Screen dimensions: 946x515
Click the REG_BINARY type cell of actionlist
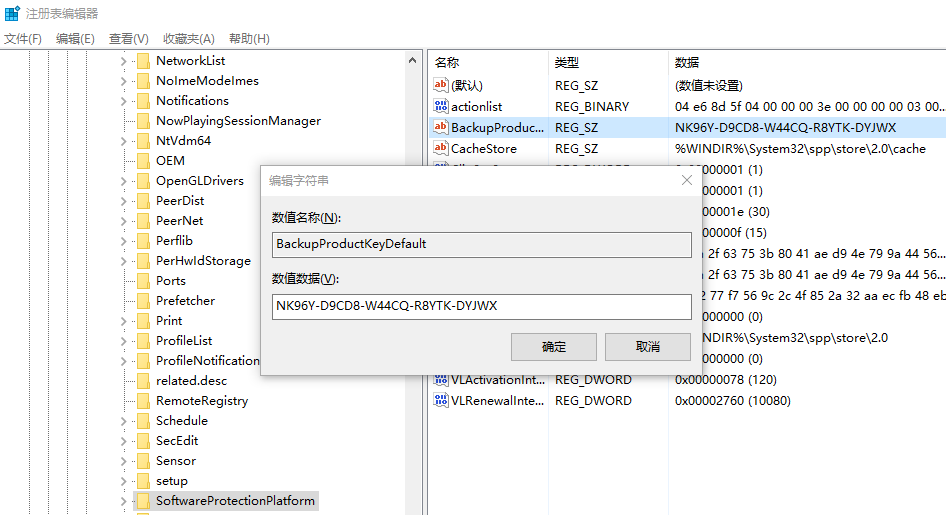pyautogui.click(x=592, y=107)
